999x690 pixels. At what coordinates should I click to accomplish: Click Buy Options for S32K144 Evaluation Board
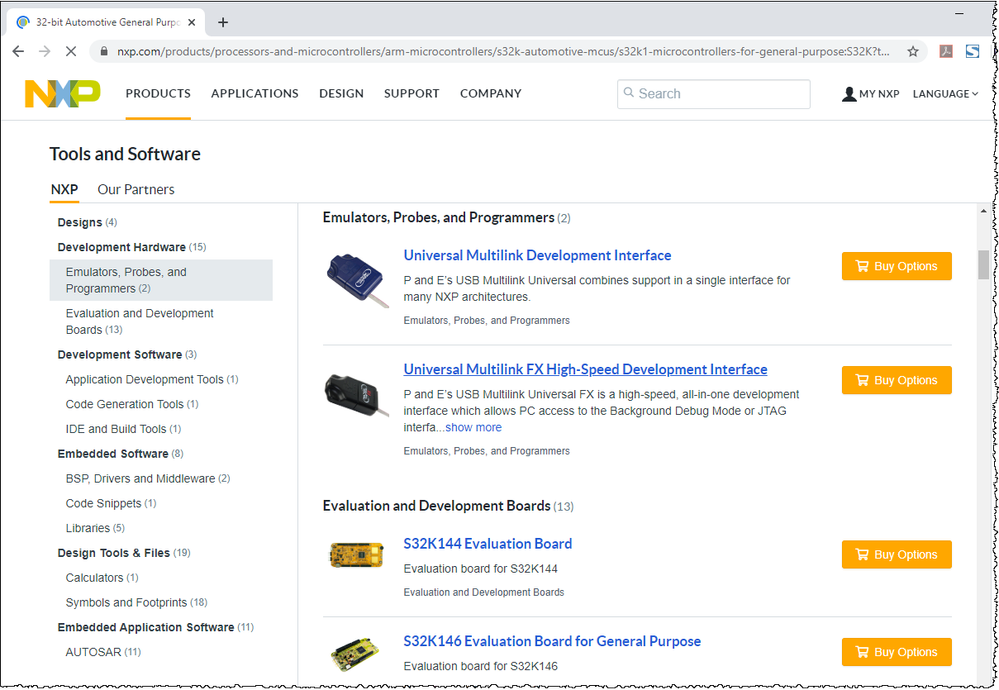click(x=896, y=554)
